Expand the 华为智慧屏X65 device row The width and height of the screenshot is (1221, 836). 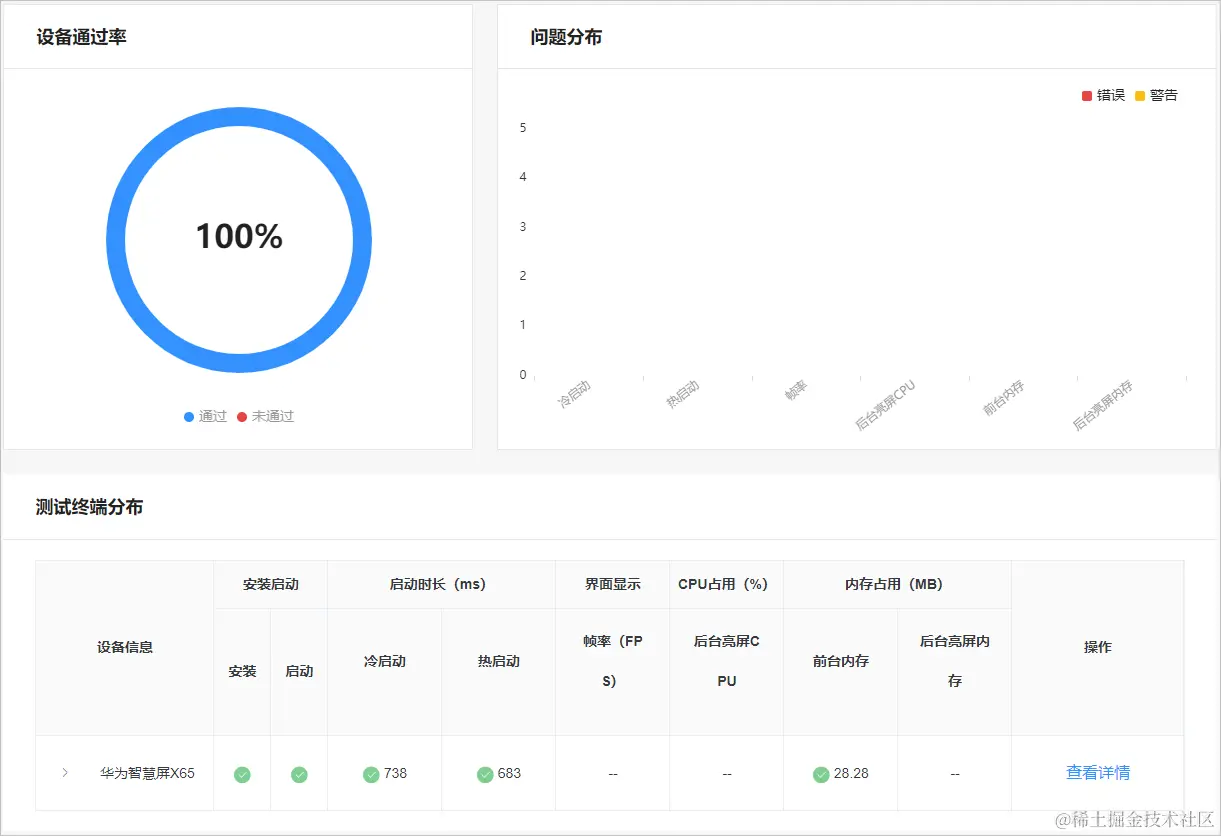(65, 773)
